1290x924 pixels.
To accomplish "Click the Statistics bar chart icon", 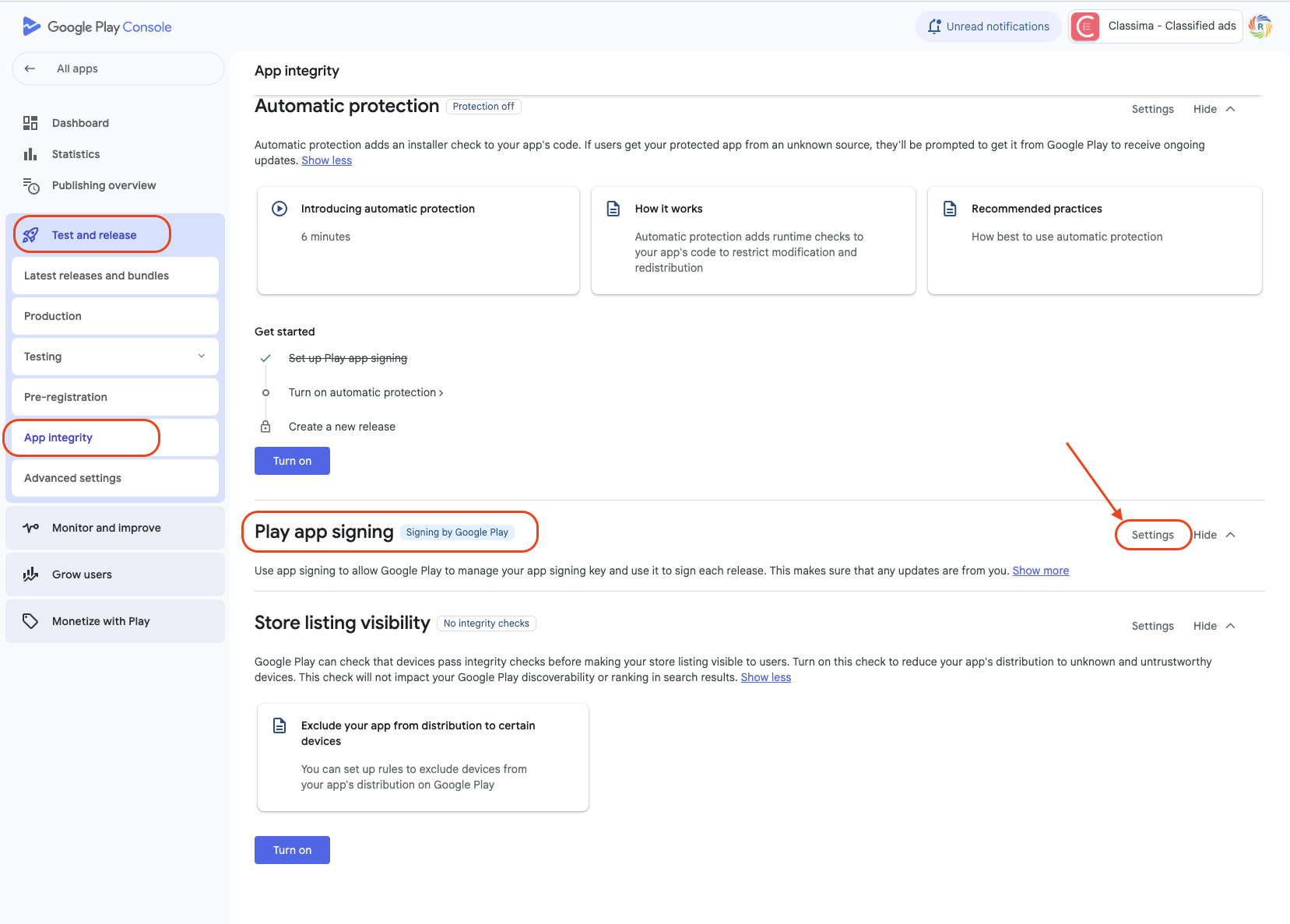I will click(30, 154).
